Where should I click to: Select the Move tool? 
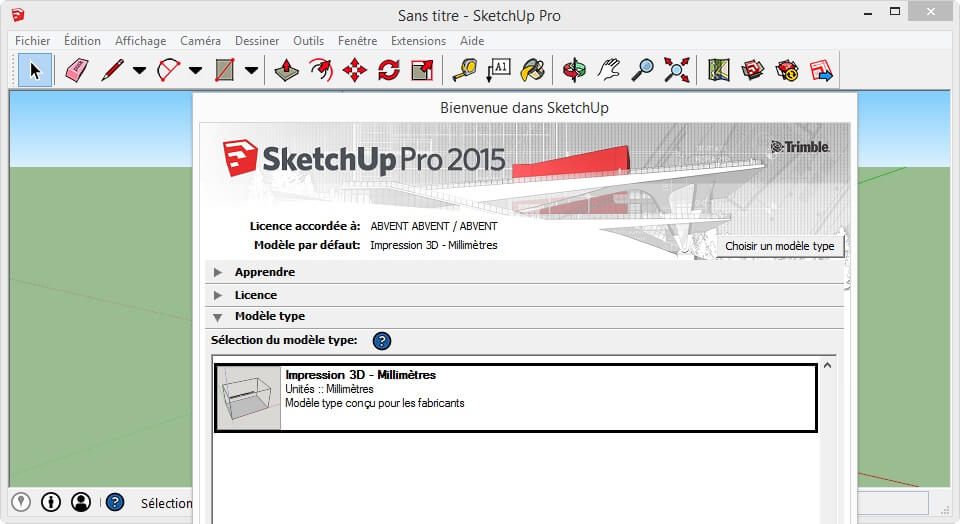click(354, 70)
